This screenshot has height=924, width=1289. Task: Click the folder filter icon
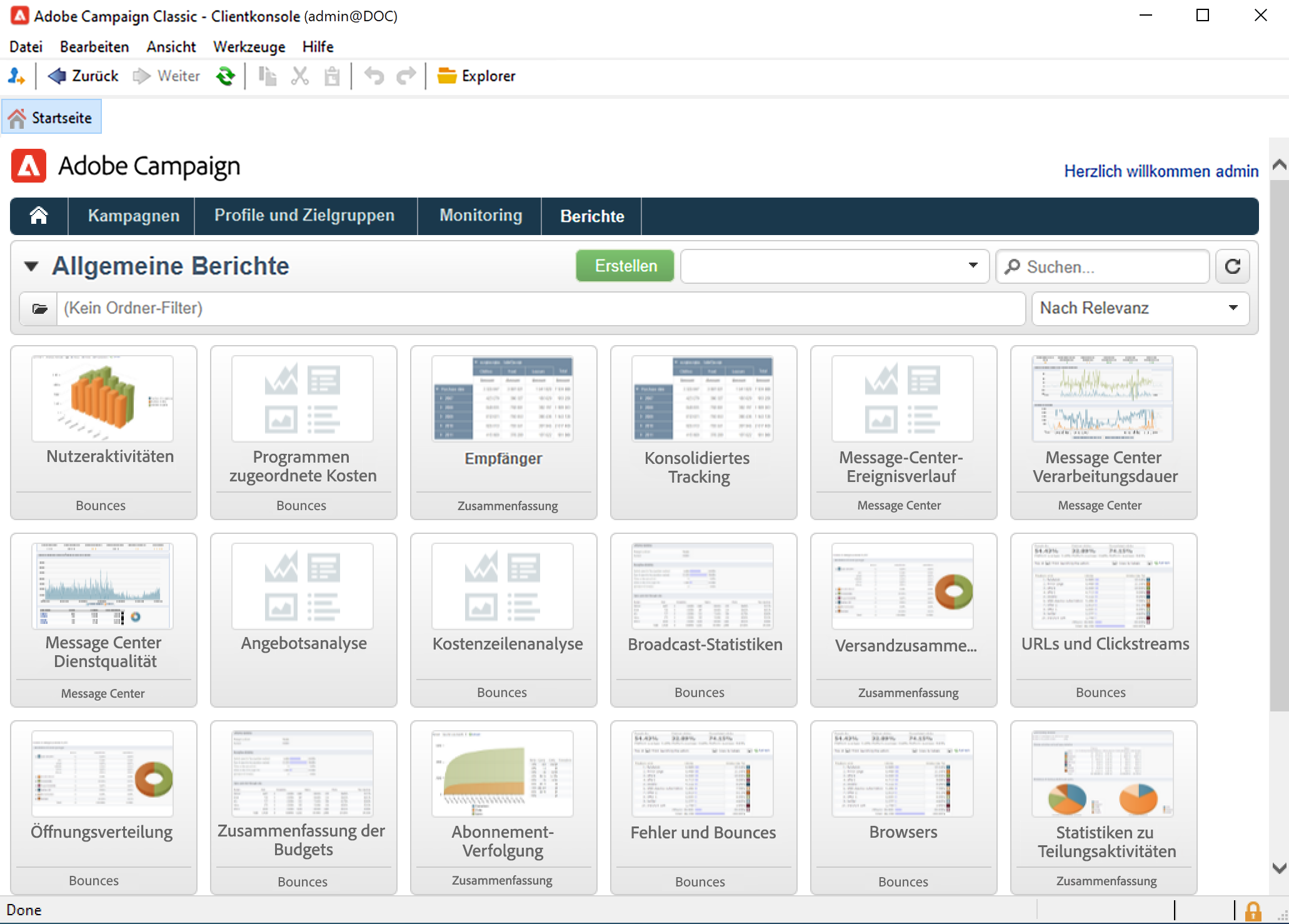39,309
